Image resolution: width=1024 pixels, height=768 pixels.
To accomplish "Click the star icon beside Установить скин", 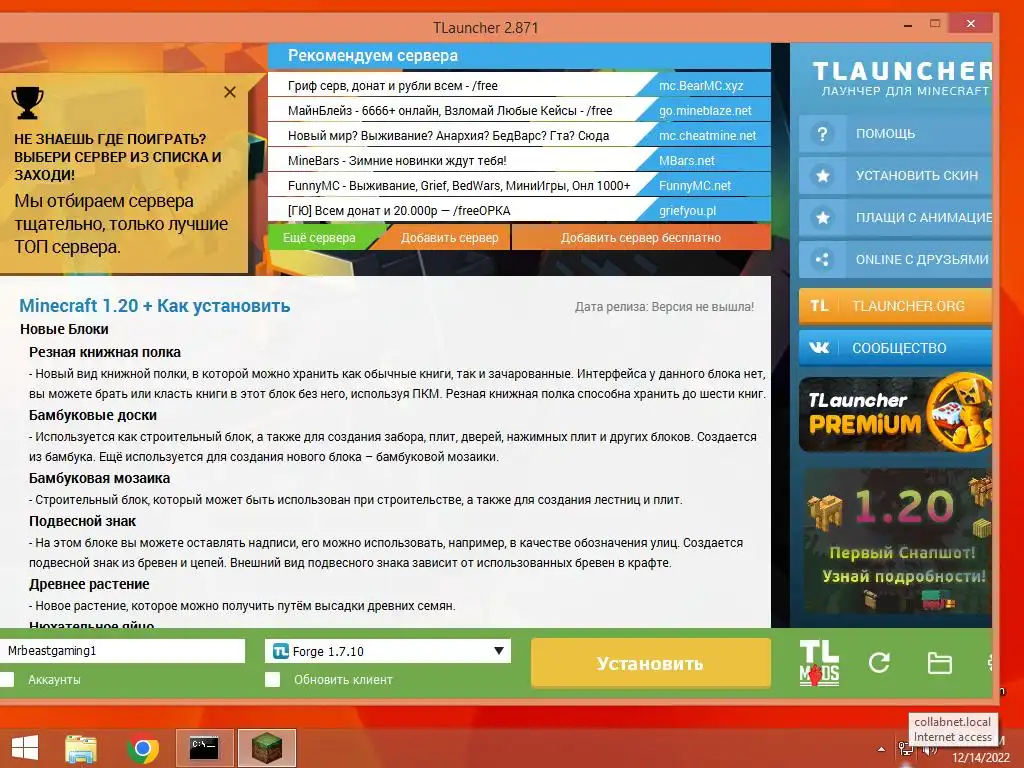I will click(823, 176).
